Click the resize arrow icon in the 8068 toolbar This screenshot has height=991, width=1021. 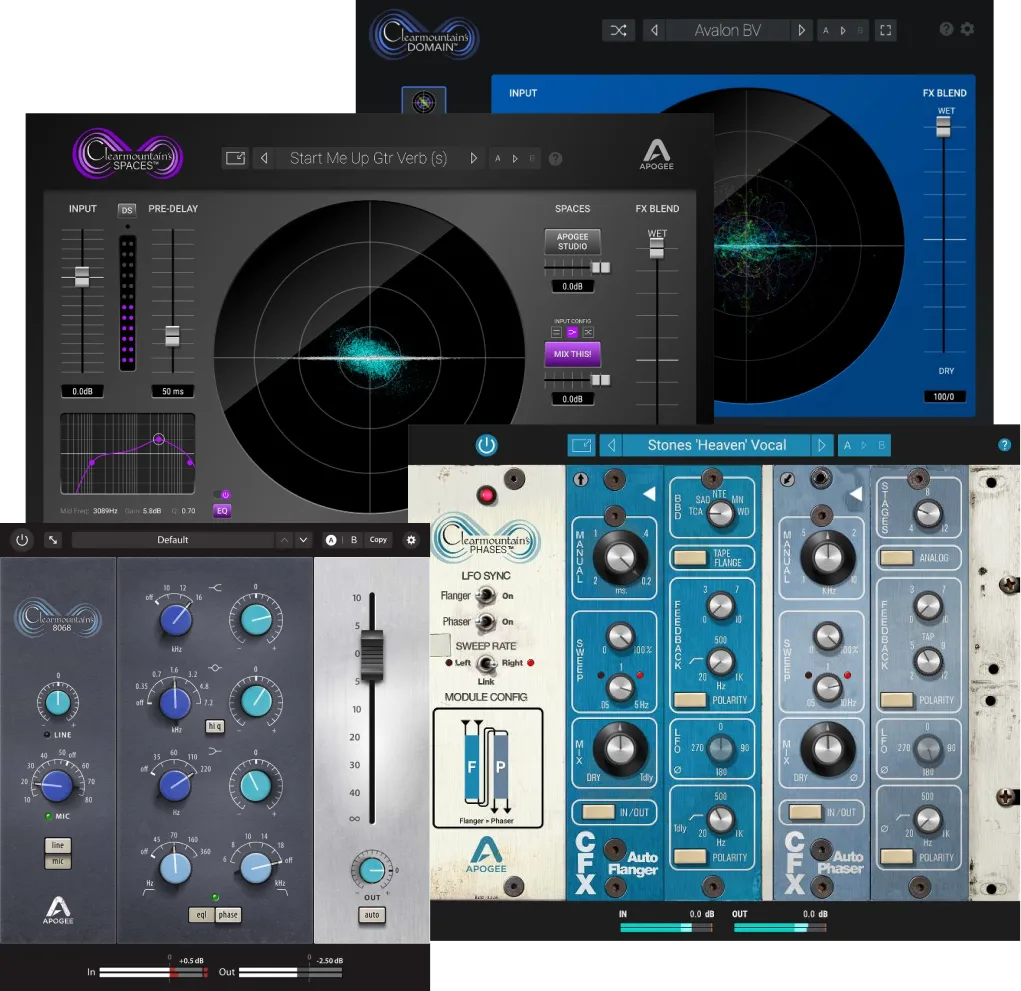point(52,540)
